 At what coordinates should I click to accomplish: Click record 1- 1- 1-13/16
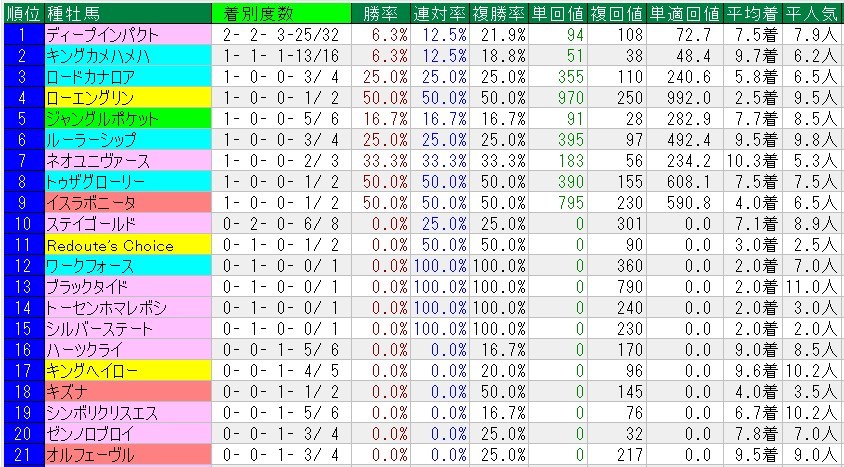tap(281, 56)
